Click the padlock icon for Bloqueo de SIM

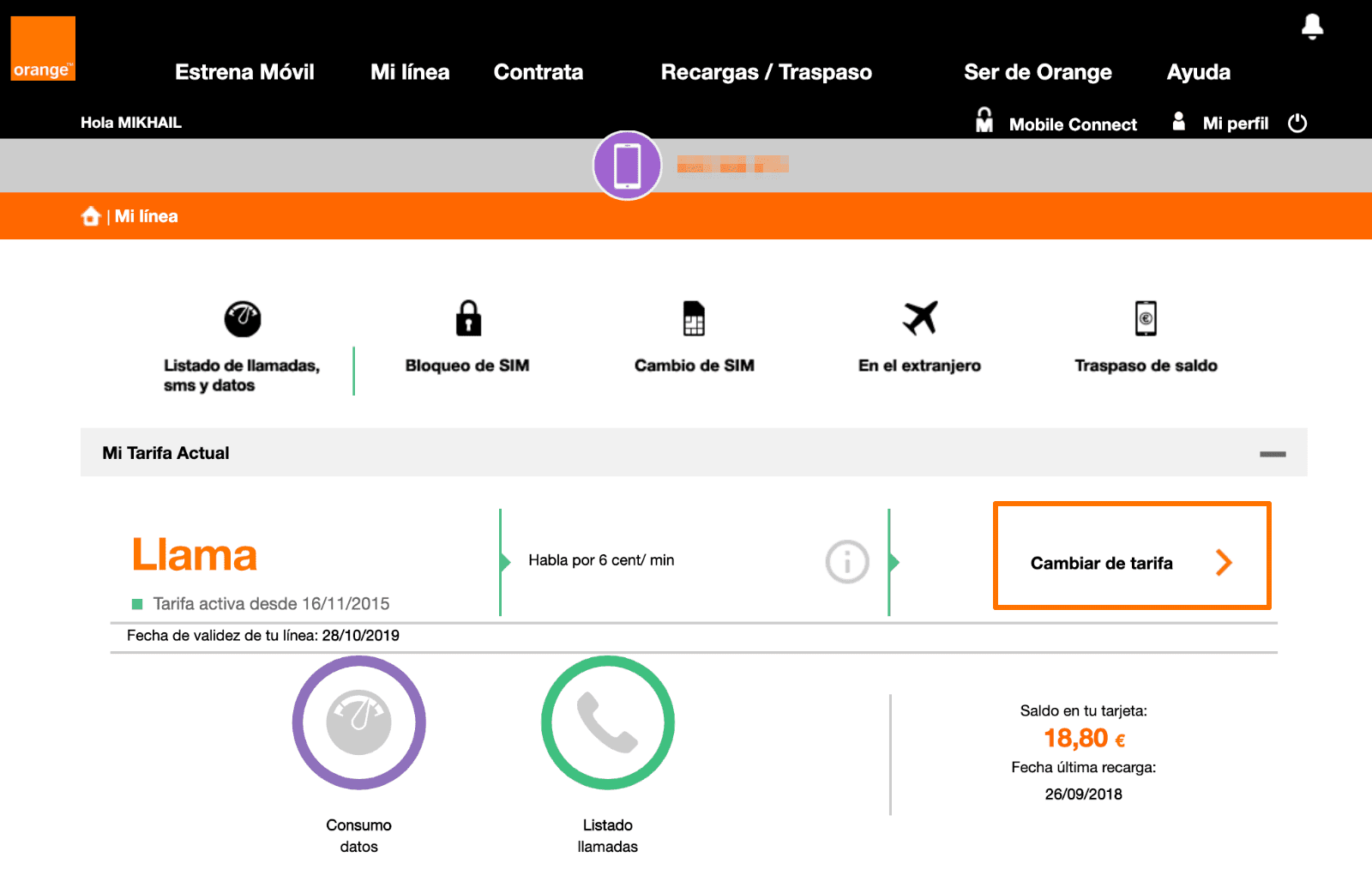tap(468, 317)
